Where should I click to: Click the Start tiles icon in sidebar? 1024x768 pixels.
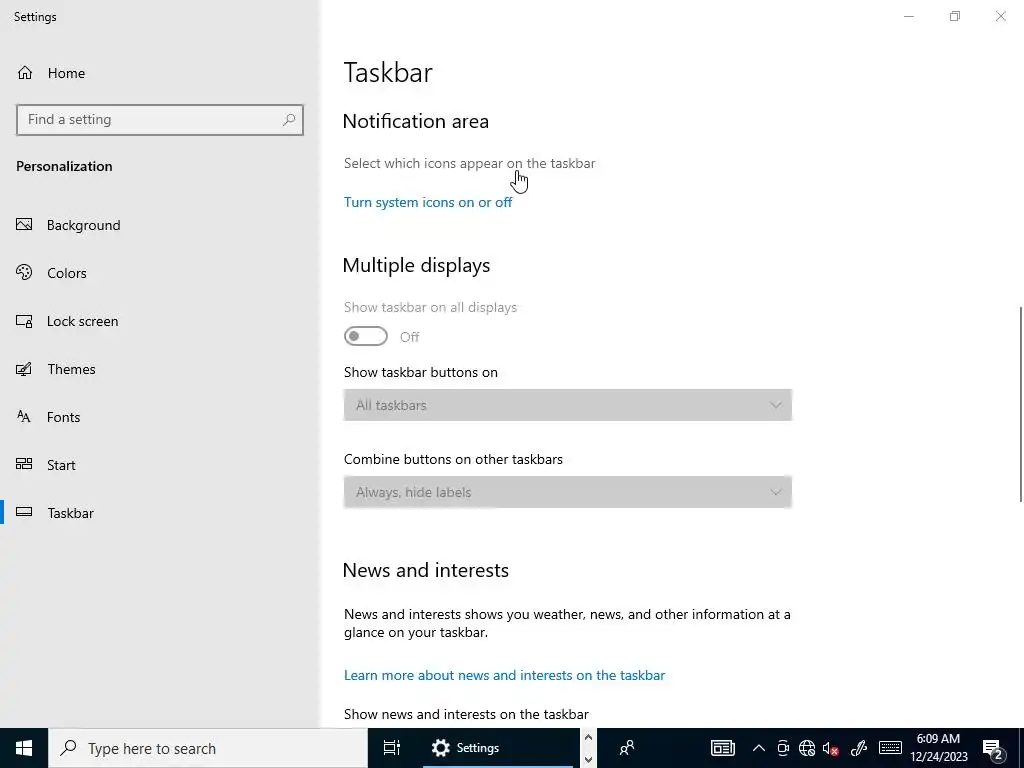click(24, 464)
